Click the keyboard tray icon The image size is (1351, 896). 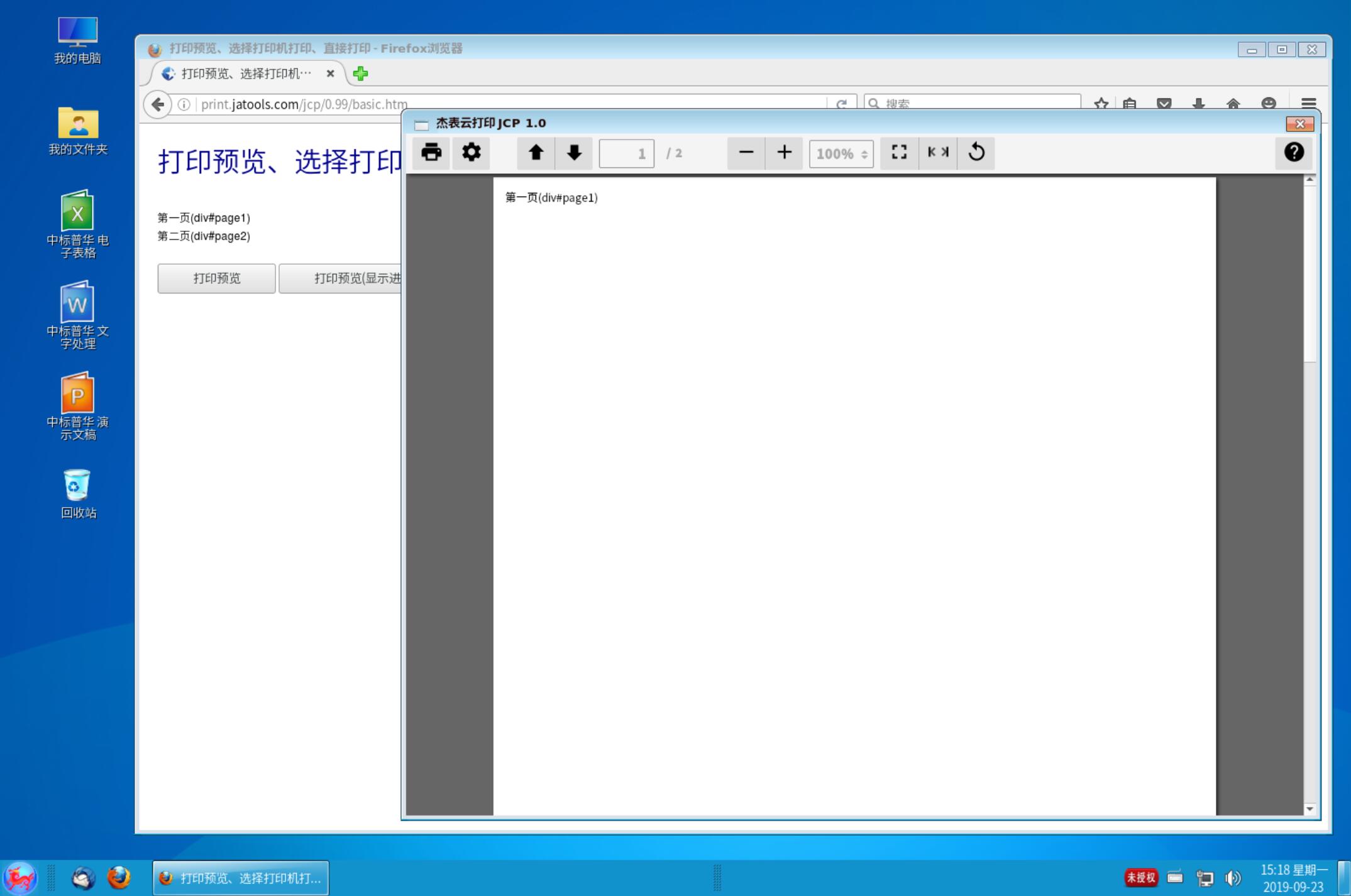(x=1175, y=877)
